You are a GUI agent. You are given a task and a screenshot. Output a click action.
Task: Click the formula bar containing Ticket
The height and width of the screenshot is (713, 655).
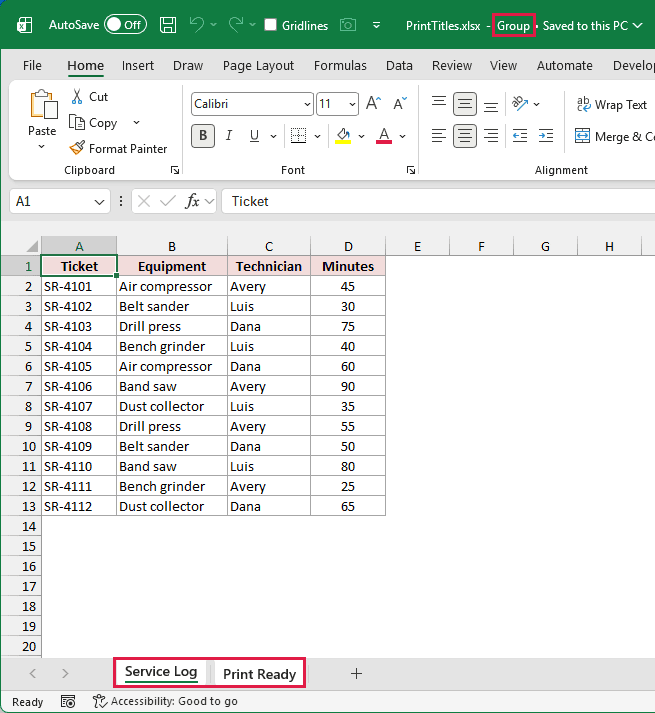(438, 201)
